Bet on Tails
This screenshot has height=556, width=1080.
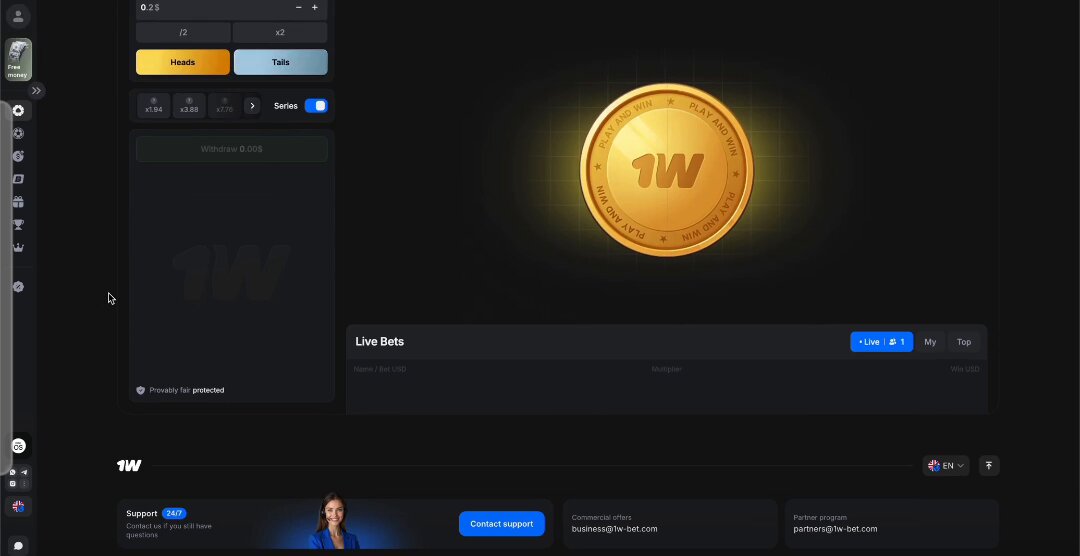click(280, 62)
